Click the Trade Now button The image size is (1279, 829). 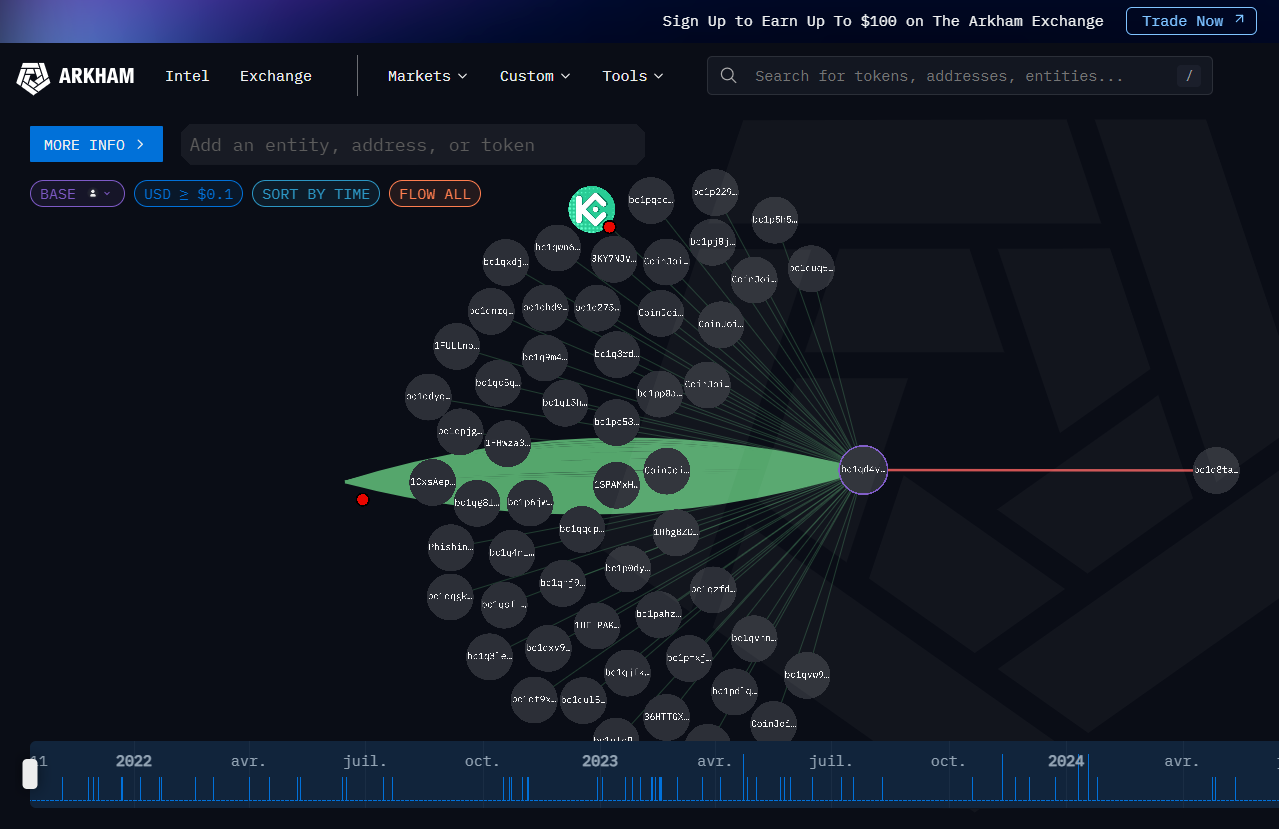pos(1191,20)
